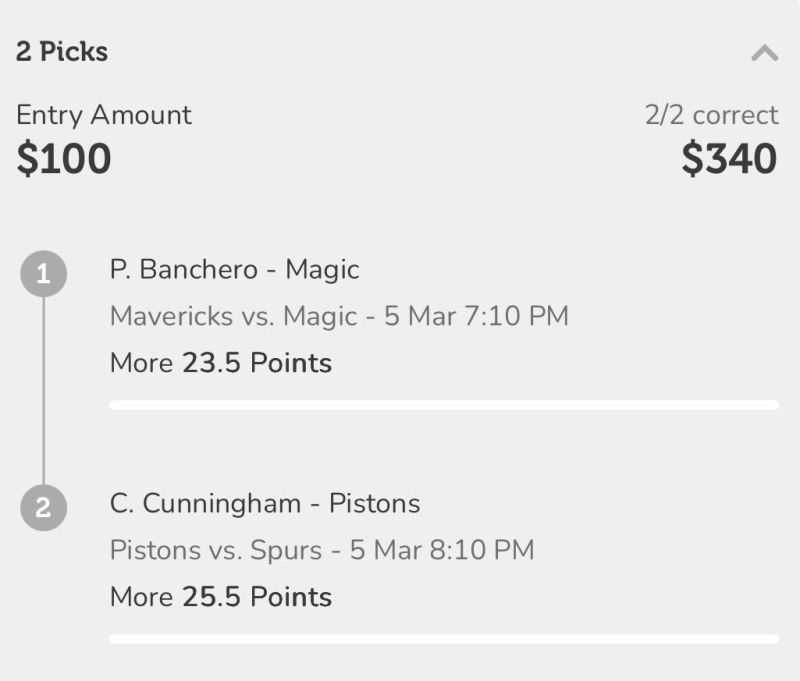
Task: Select the Entry Amount label
Action: tap(104, 115)
